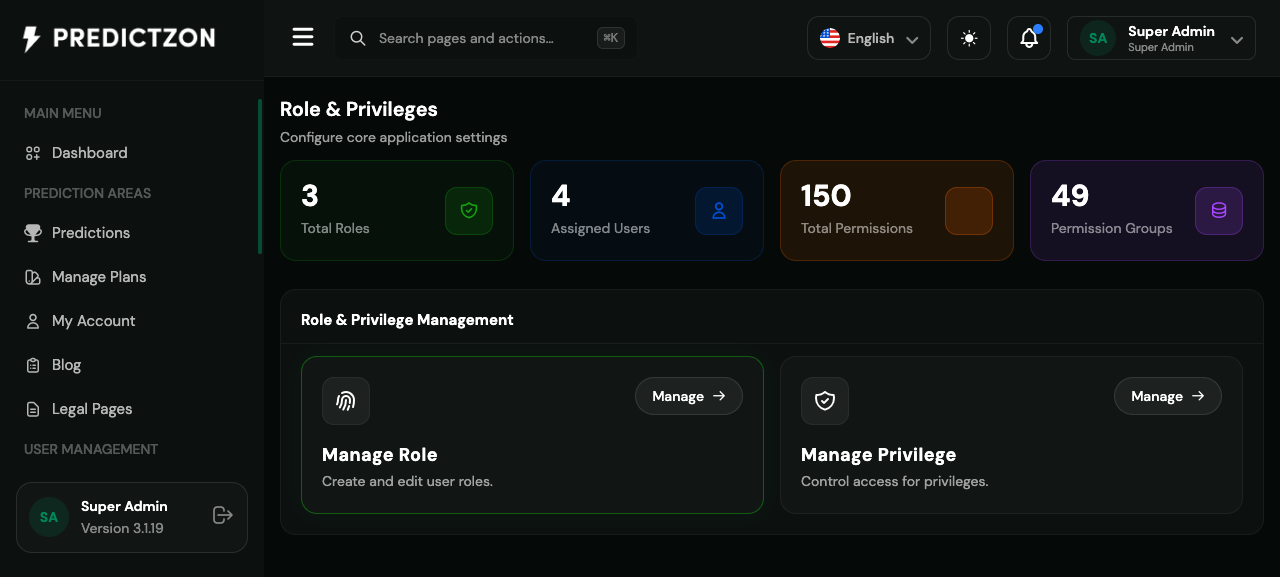
Task: Focus the search pages and actions field
Action: click(x=485, y=38)
